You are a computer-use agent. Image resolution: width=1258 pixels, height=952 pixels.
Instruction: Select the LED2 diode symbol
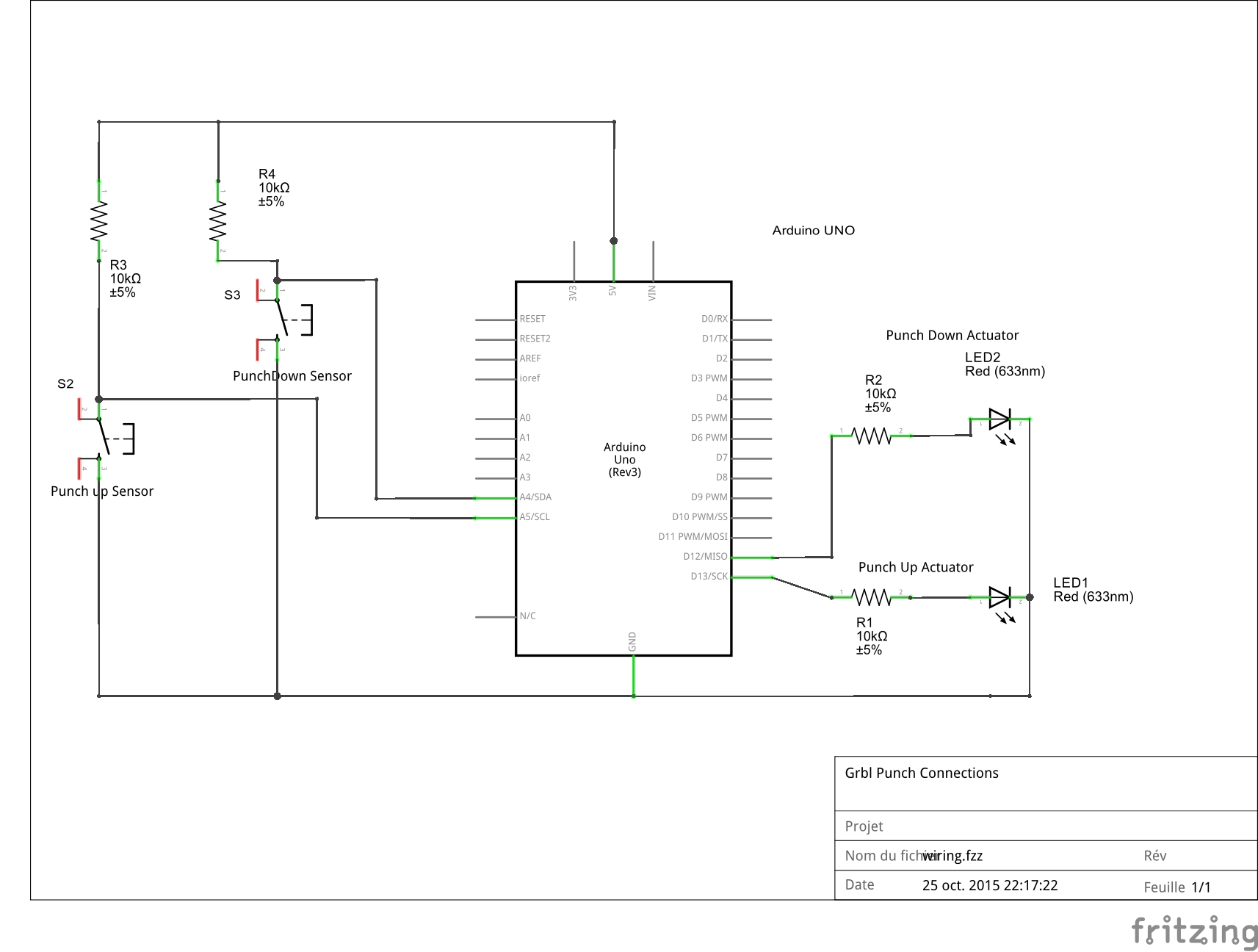(1001, 426)
